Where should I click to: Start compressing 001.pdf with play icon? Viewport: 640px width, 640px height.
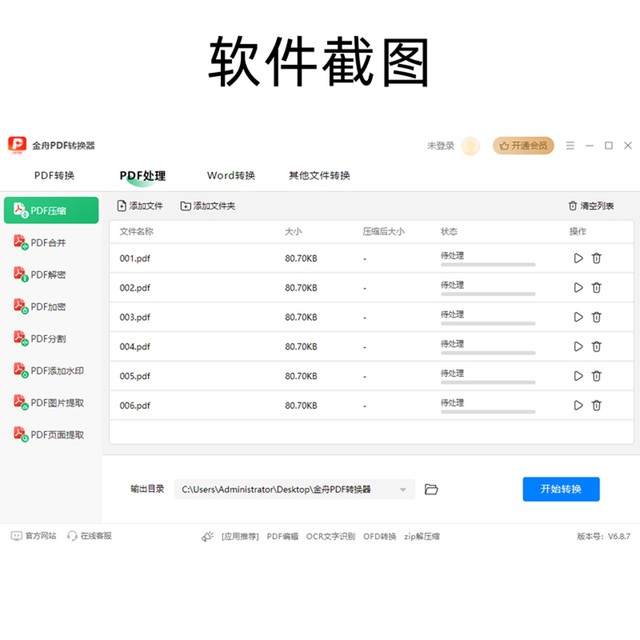tap(578, 258)
